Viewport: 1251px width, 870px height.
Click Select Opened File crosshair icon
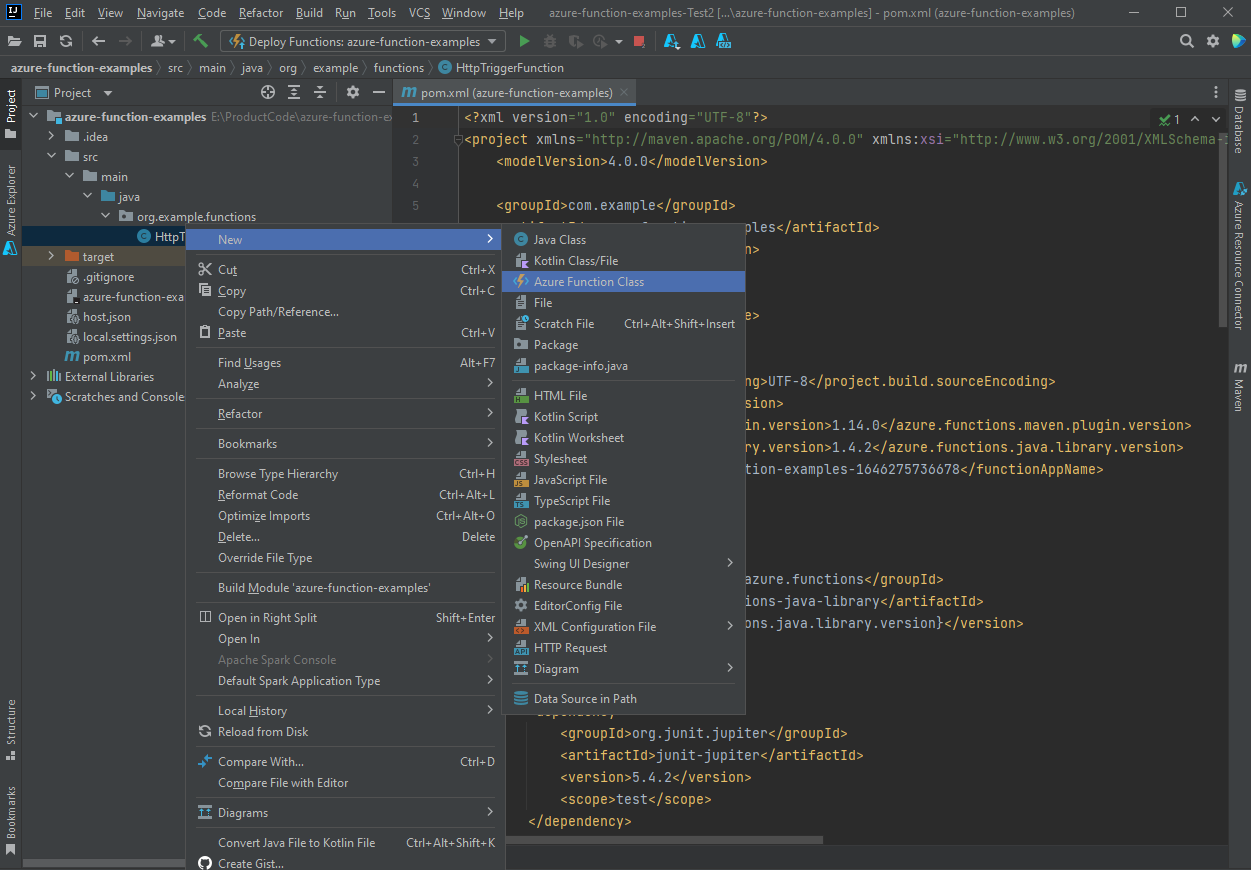tap(268, 92)
